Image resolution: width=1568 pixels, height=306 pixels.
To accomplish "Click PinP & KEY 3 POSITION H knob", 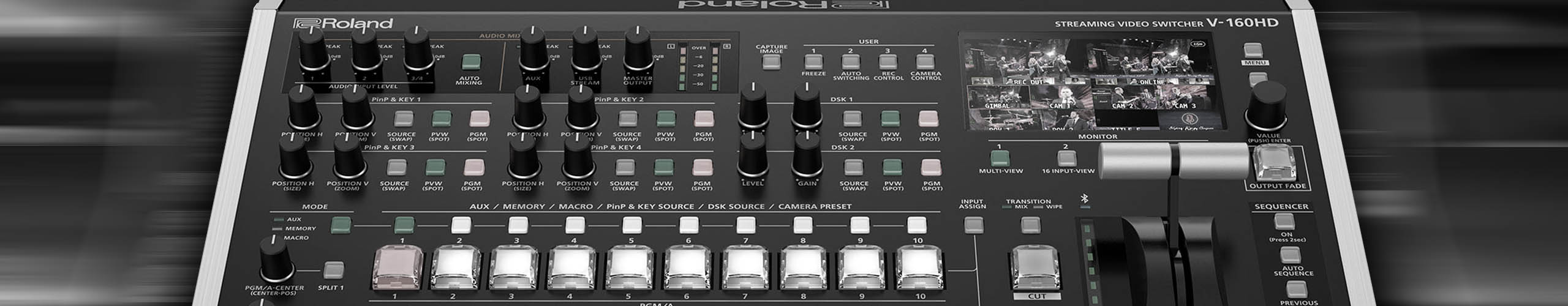I will (295, 157).
